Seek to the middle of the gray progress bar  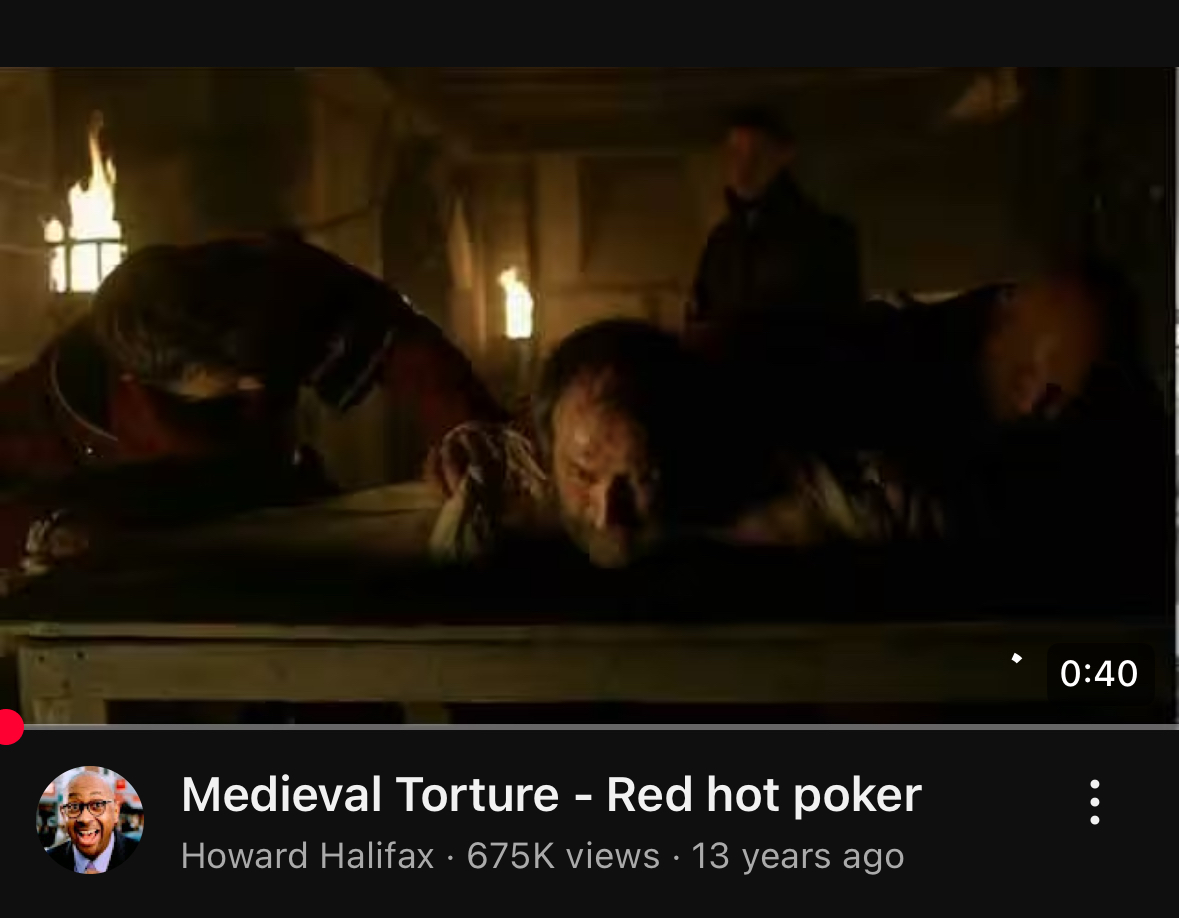[x=590, y=727]
